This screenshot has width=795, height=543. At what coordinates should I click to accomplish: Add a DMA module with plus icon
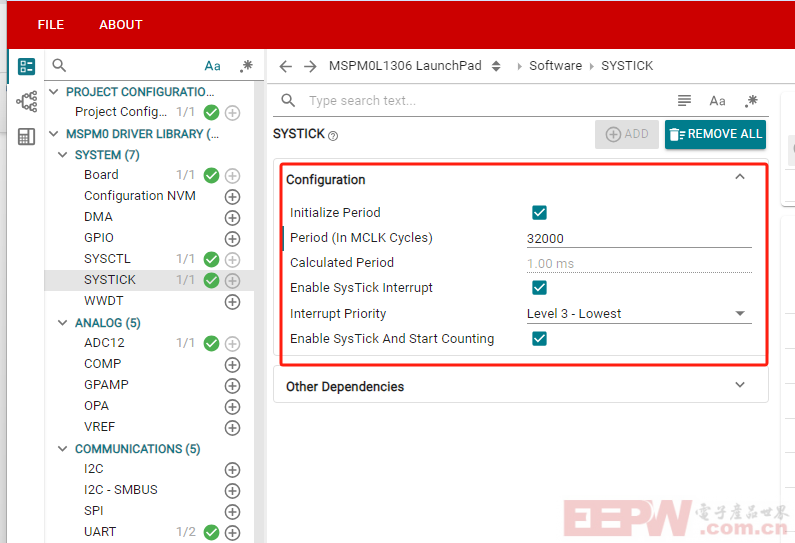[232, 218]
